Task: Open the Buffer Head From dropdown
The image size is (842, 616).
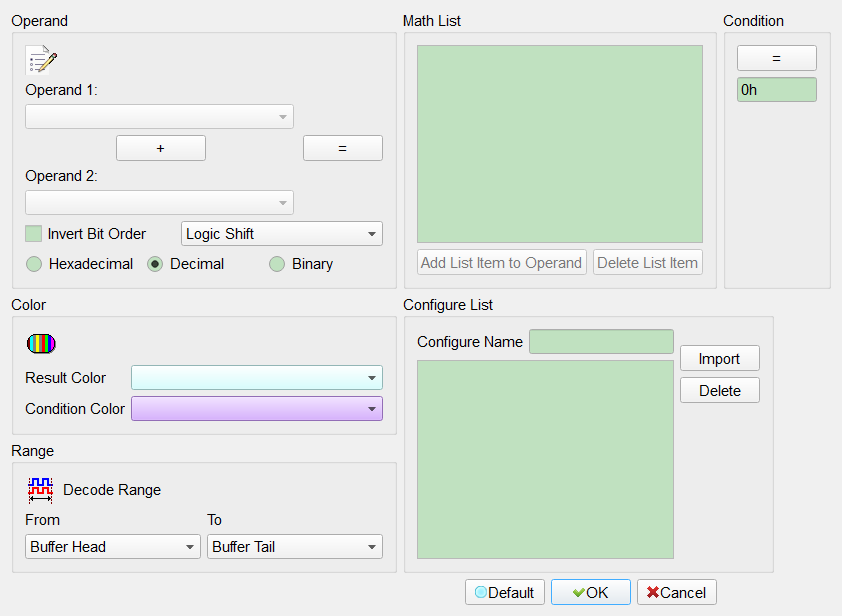Action: [113, 547]
